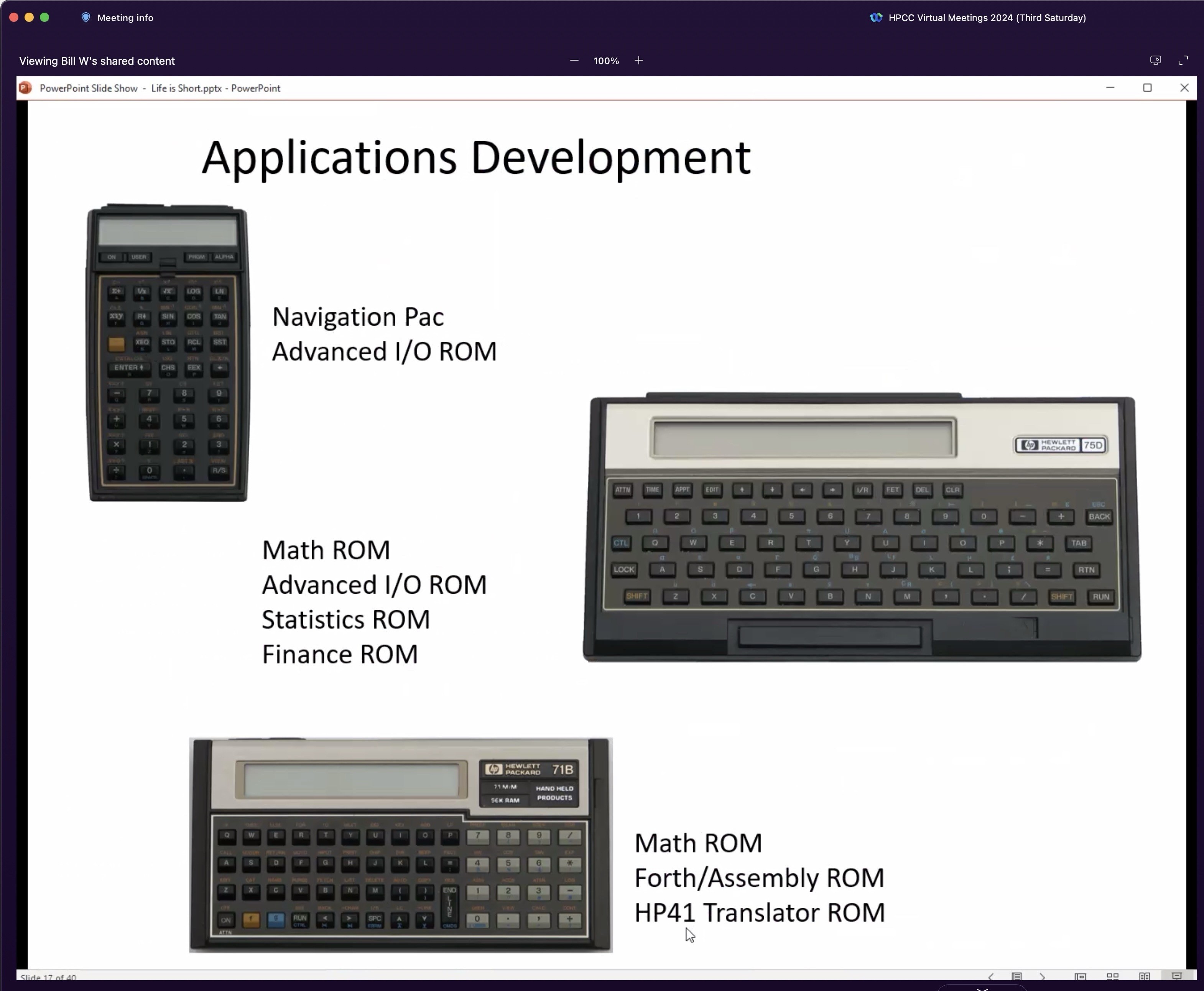
Task: Enter full screen for shared content
Action: click(1183, 61)
